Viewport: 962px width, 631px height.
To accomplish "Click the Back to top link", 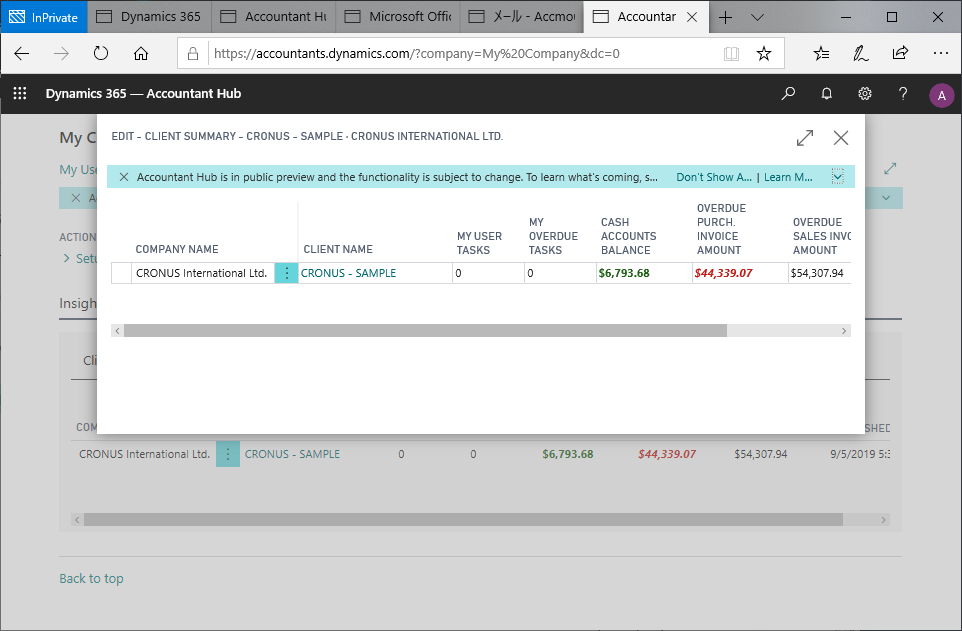I will click(x=91, y=578).
